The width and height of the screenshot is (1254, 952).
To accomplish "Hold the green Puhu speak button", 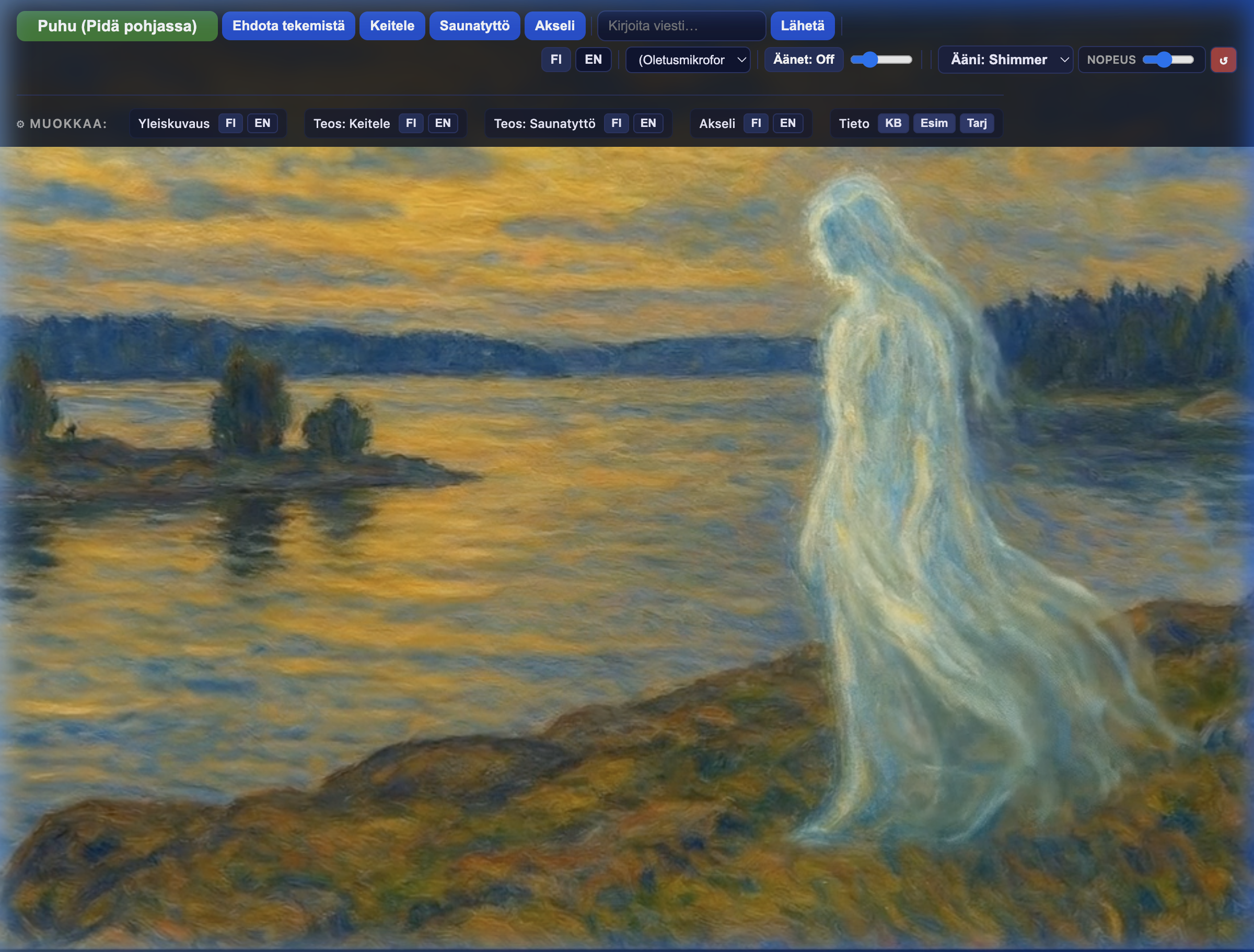I will tap(117, 26).
